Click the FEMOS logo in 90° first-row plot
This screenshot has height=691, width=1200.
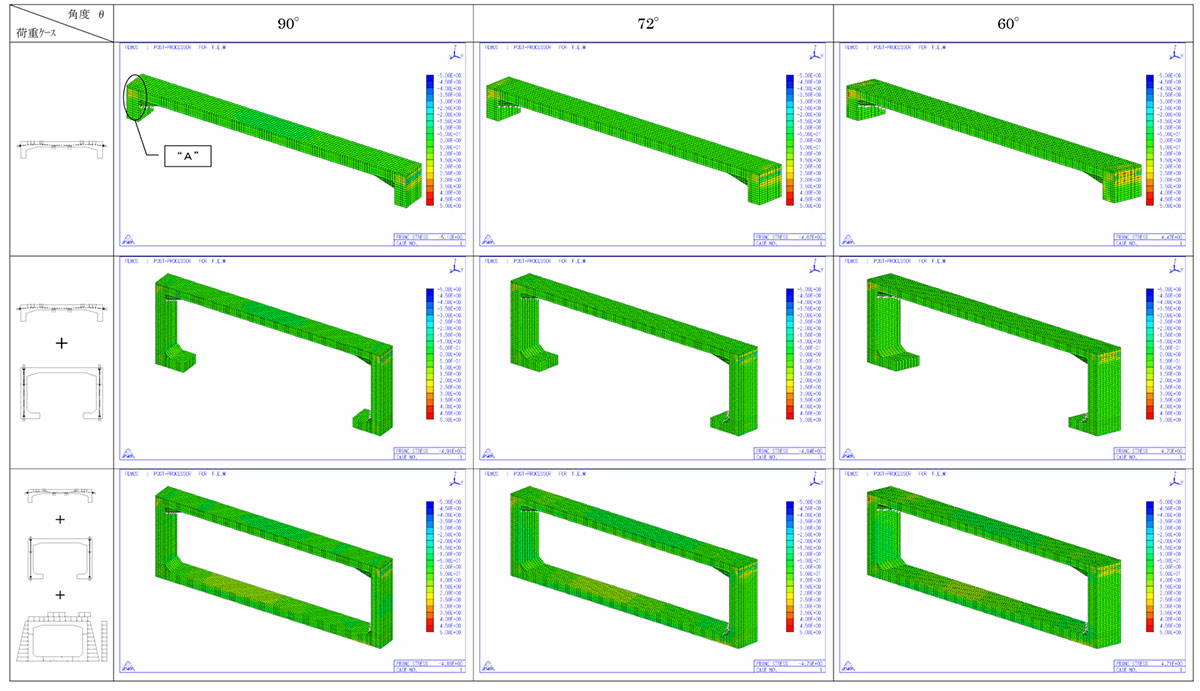point(127,240)
